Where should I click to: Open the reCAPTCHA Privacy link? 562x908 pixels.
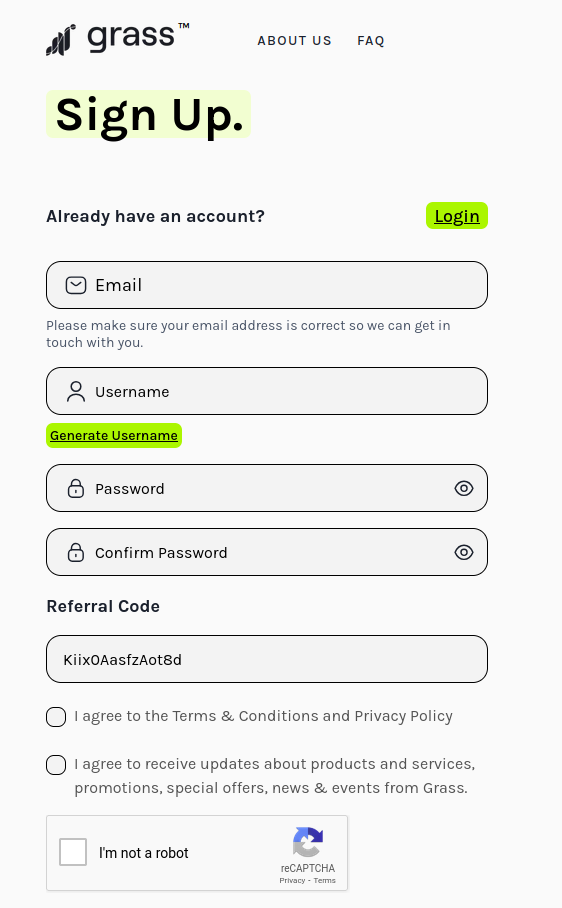292,880
